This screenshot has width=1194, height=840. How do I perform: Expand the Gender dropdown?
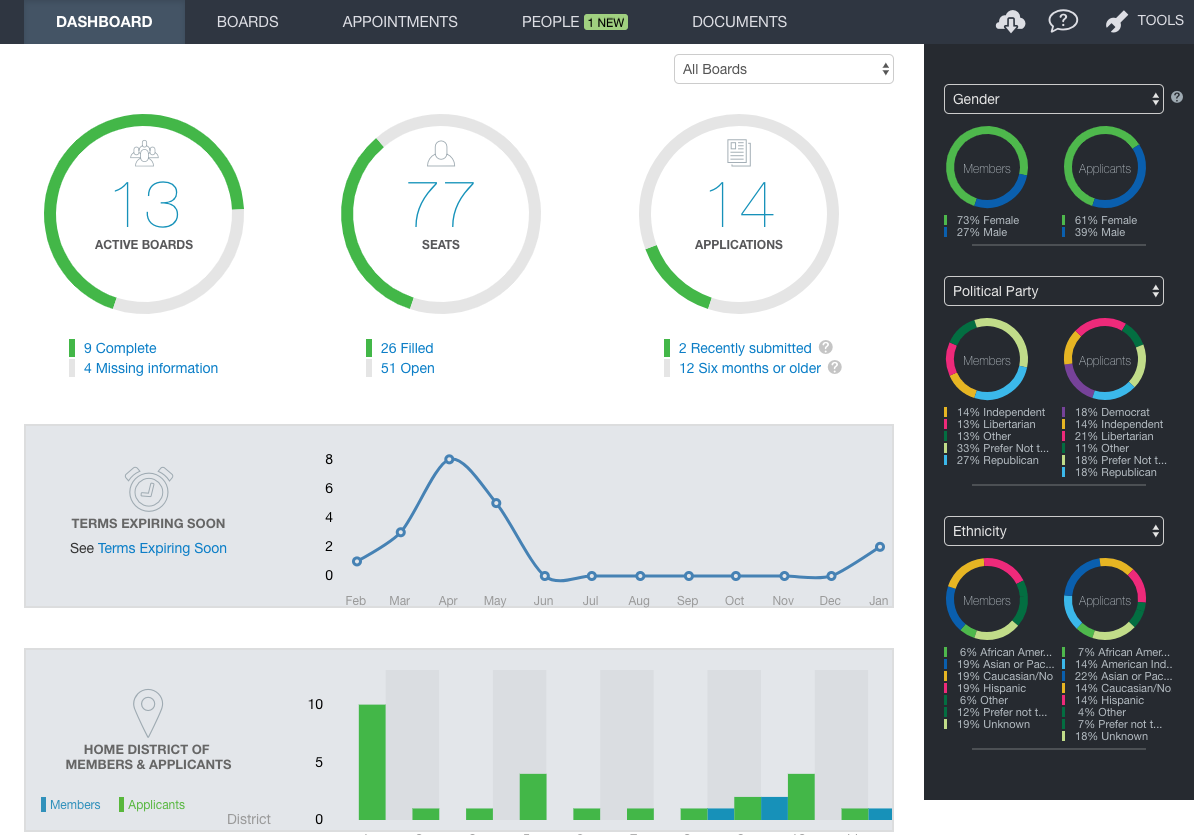click(1053, 99)
